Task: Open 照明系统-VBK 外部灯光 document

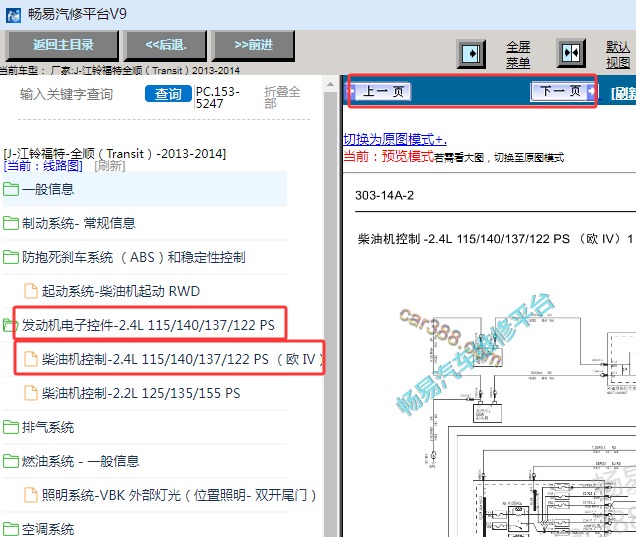Action: click(170, 495)
